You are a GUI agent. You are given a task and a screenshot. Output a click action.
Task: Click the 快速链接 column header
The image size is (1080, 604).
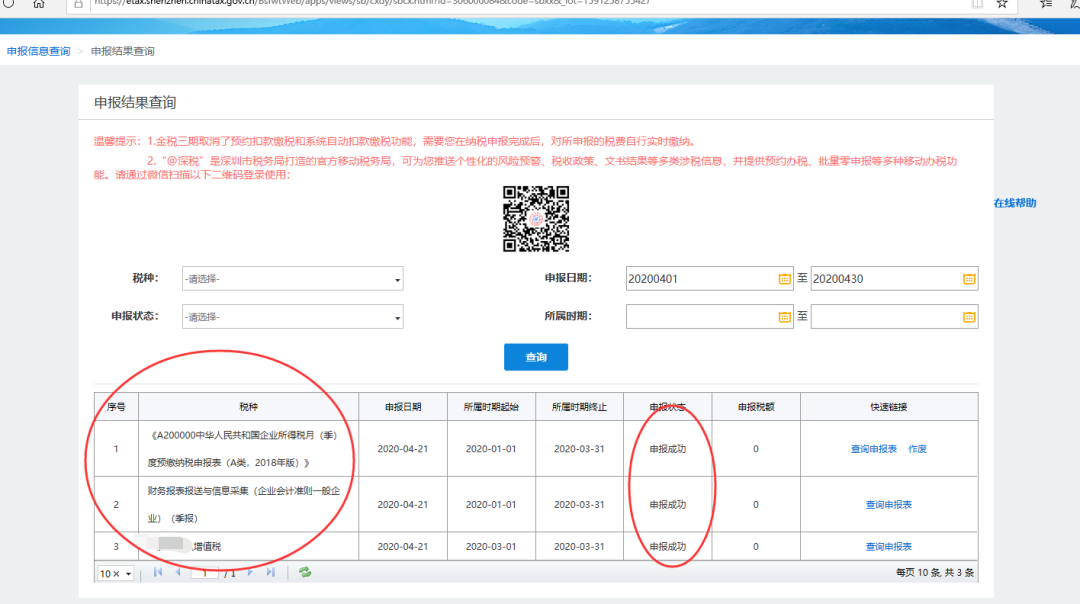(x=889, y=407)
